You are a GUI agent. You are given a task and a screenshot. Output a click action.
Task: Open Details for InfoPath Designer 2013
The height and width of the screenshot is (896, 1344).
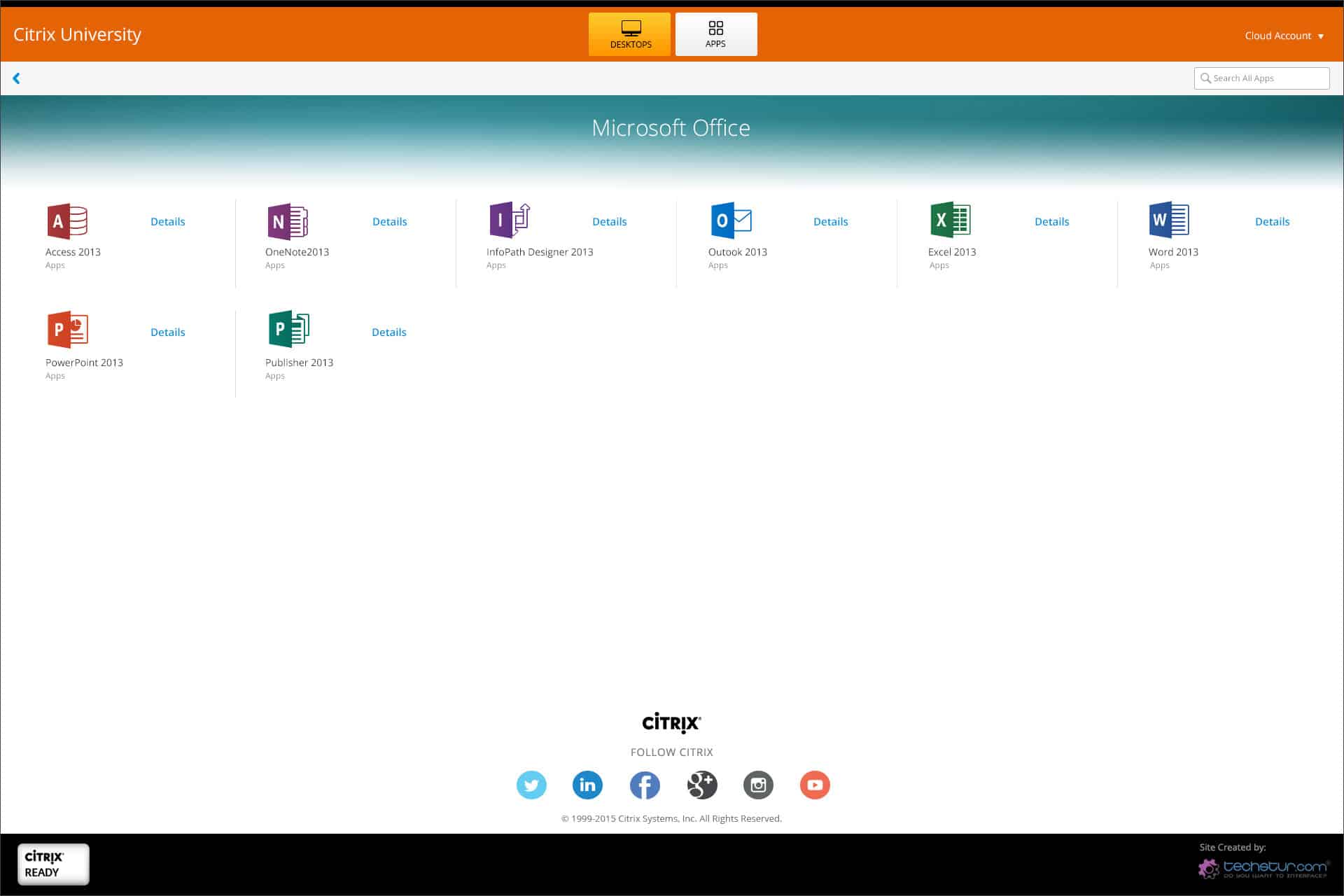(x=610, y=221)
